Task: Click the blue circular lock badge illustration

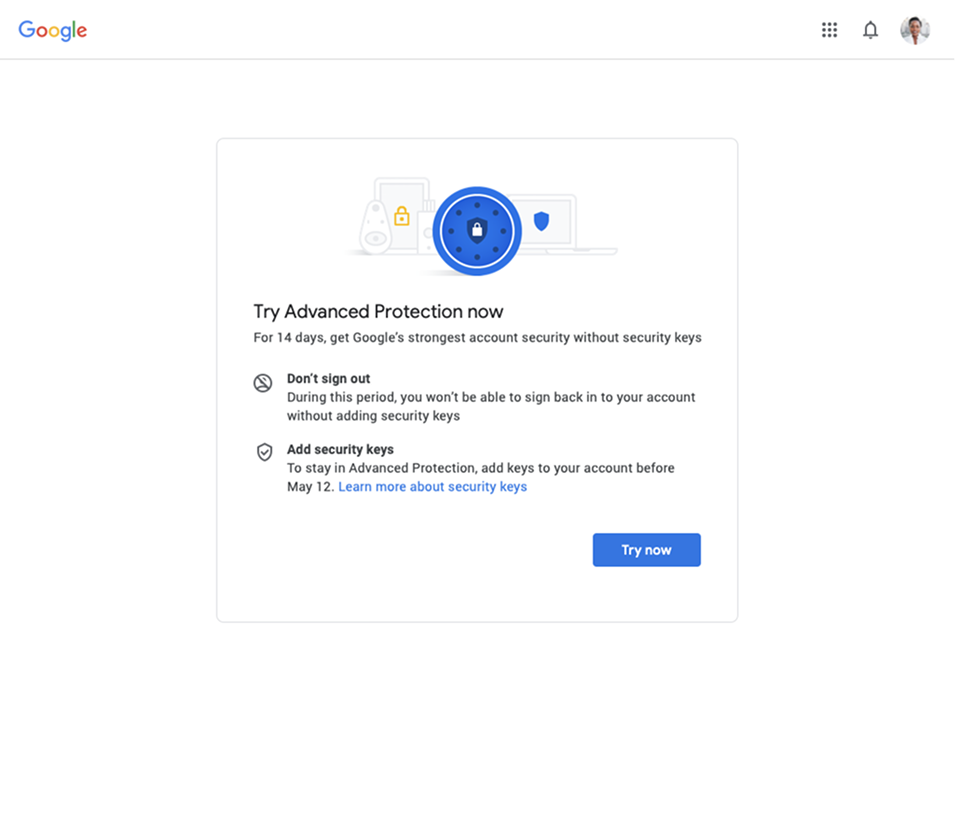Action: pyautogui.click(x=476, y=229)
